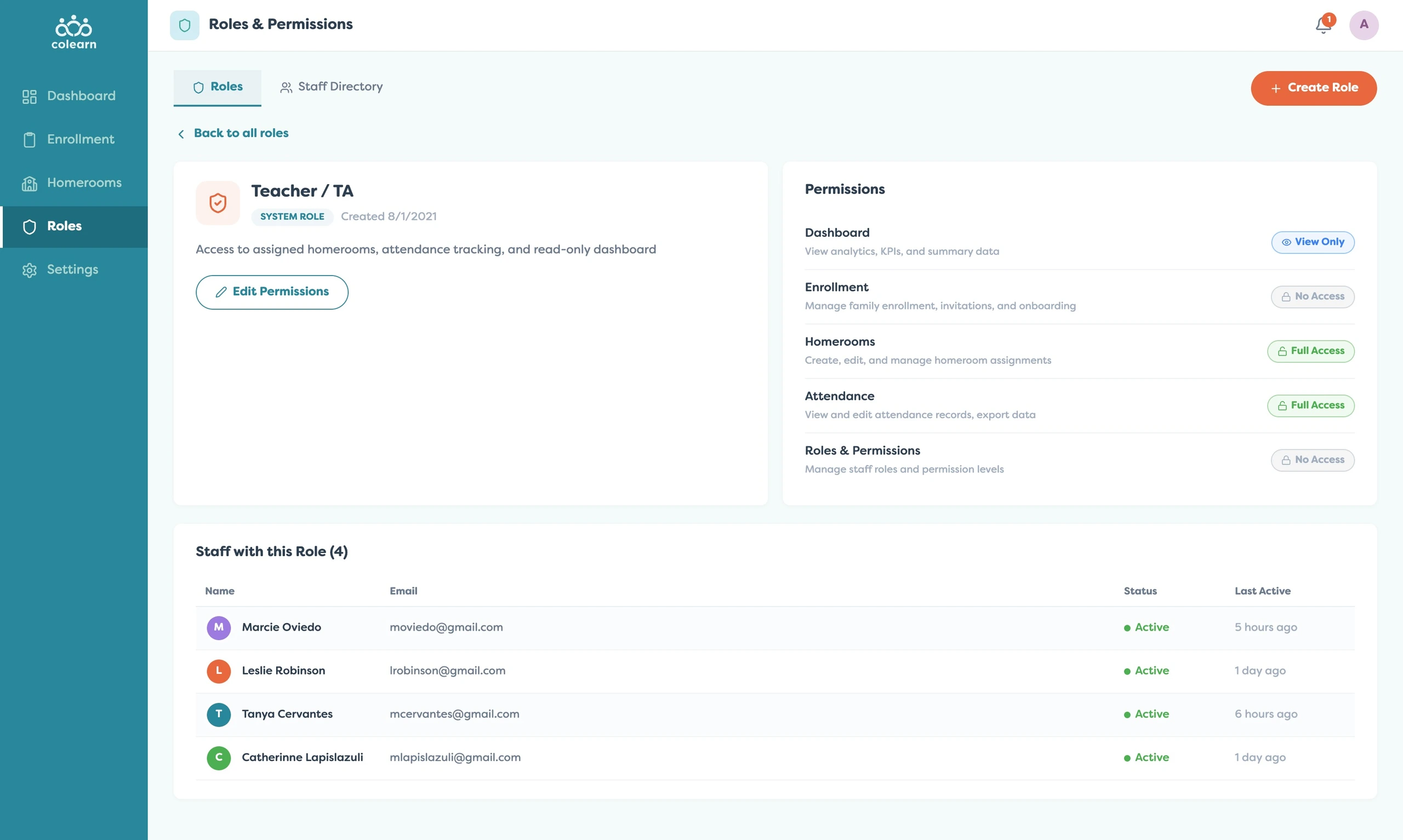Click Catherinne Lapislazuli's green C avatar
1403x840 pixels.
point(219,758)
